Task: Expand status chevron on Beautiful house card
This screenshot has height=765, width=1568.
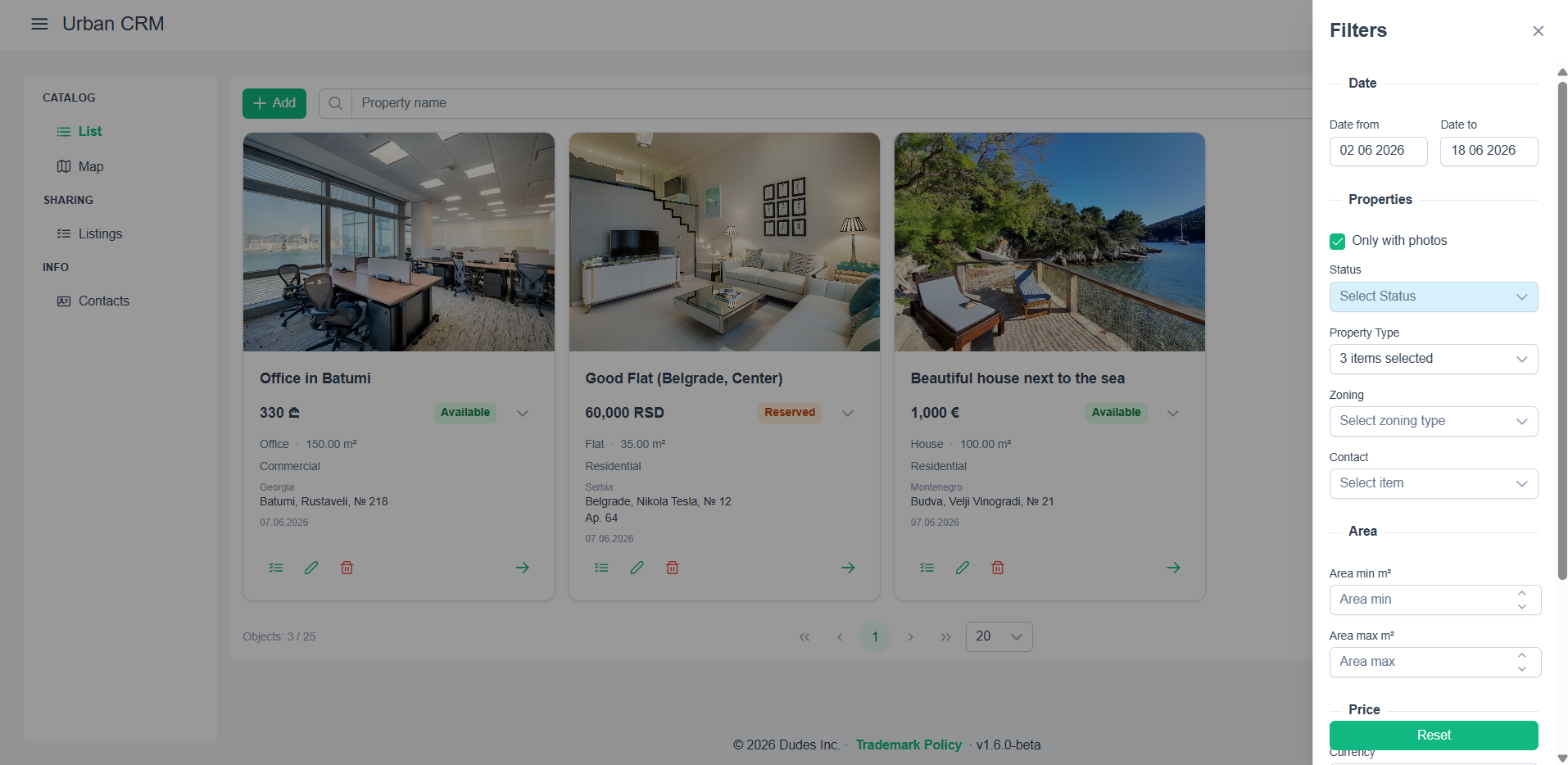Action: point(1173,413)
